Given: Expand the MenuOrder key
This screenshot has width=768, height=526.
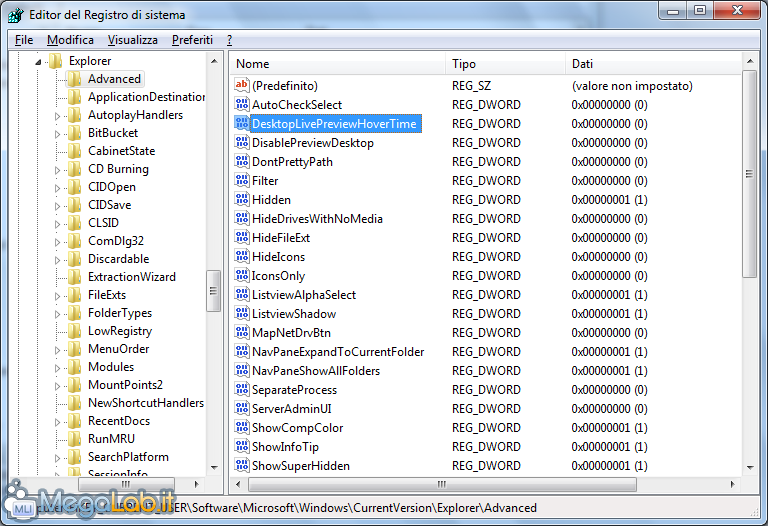Looking at the screenshot, I should pos(57,350).
